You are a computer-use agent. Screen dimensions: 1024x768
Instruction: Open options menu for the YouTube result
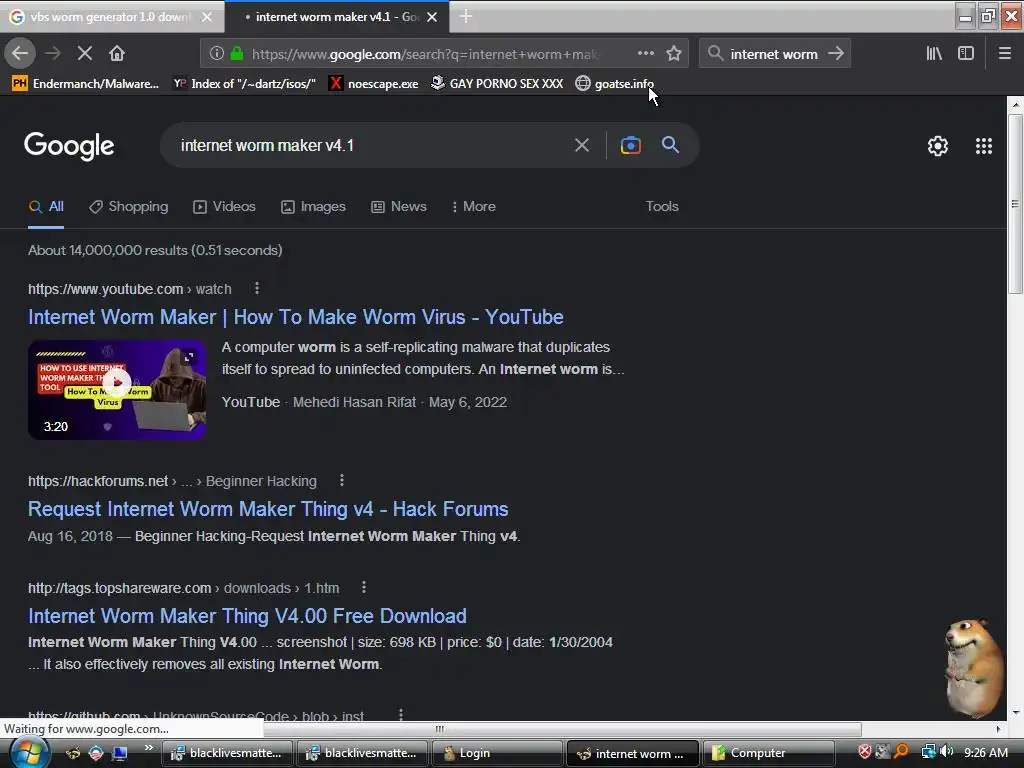point(257,288)
